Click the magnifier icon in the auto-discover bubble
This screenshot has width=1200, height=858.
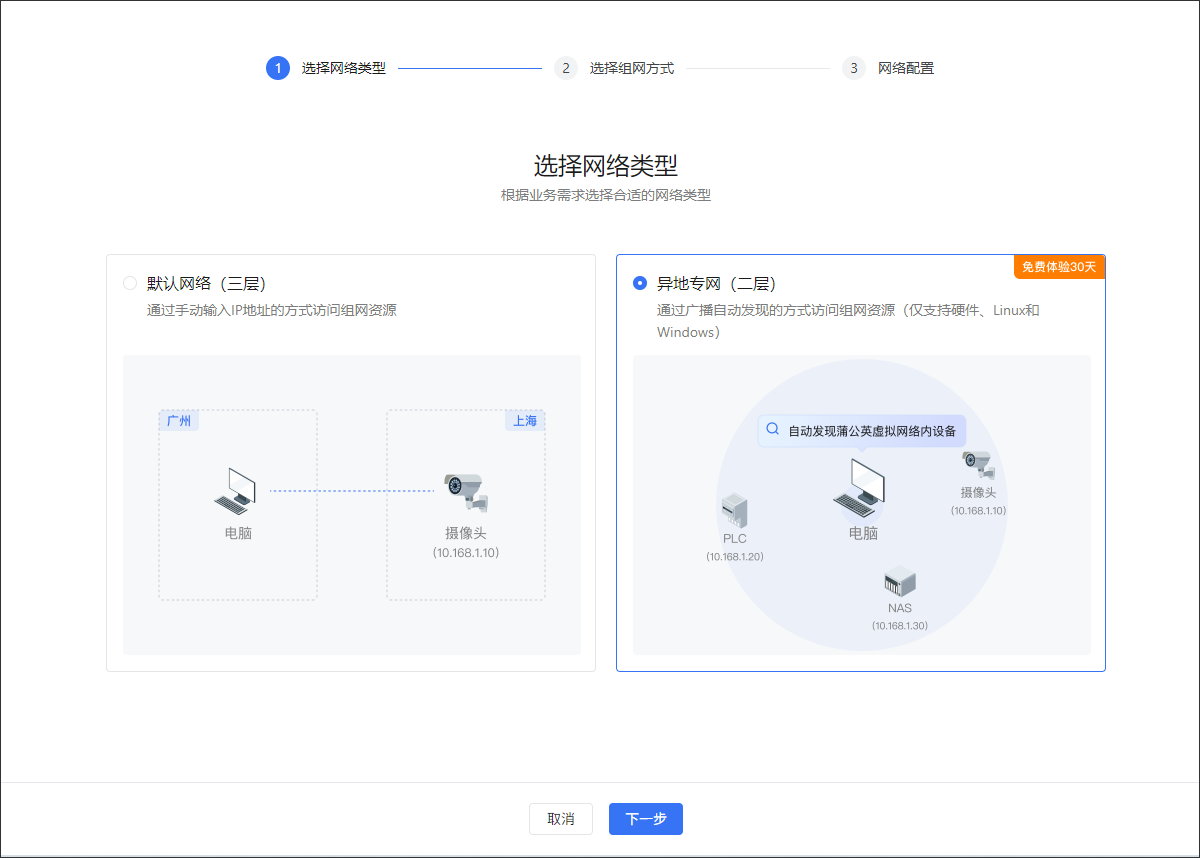772,430
